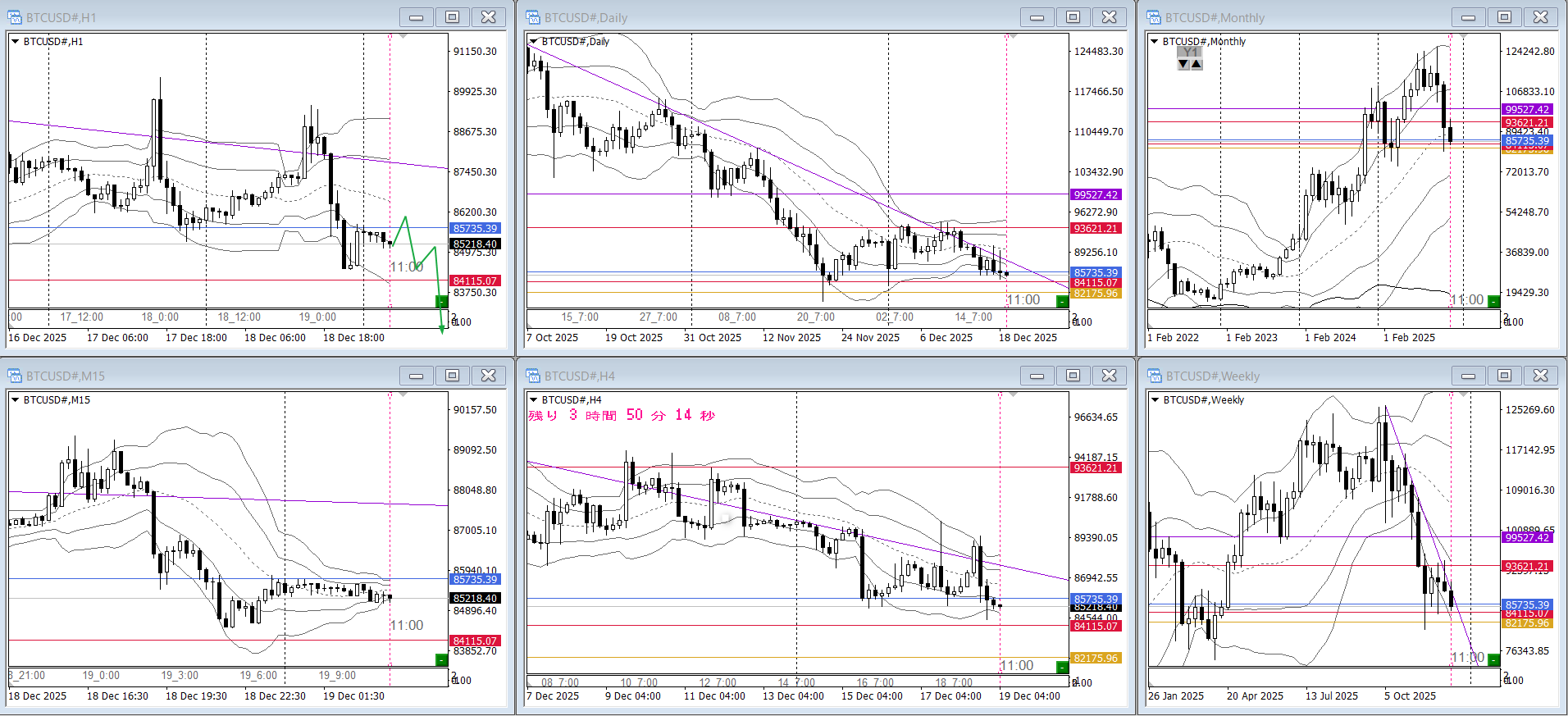
Task: Click the Y1 button in Monthly chart
Action: pos(1190,52)
